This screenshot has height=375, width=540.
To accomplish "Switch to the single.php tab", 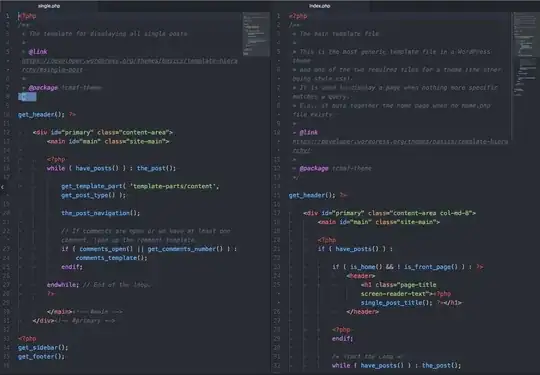I will pos(49,6).
